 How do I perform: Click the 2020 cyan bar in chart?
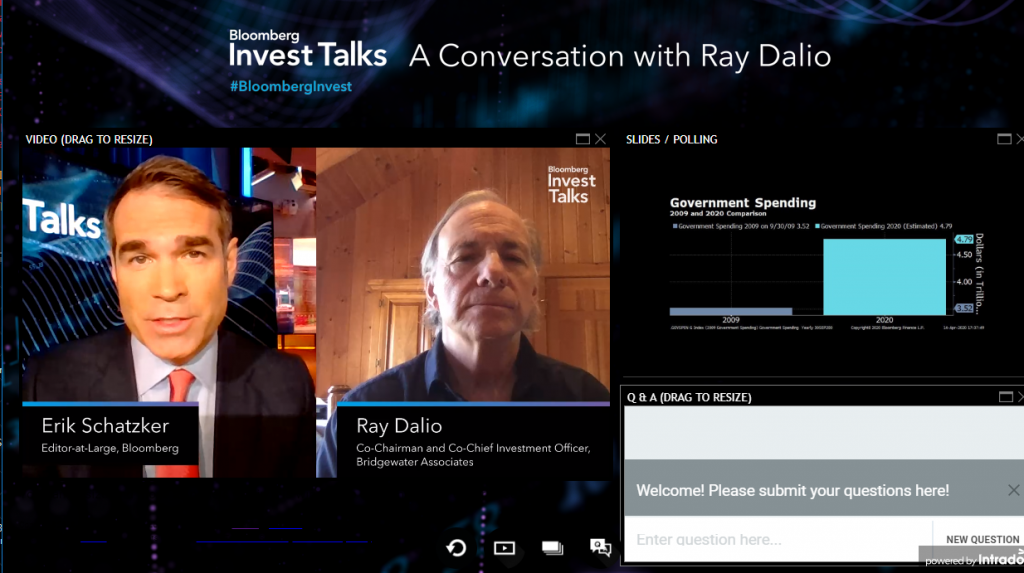(x=884, y=277)
